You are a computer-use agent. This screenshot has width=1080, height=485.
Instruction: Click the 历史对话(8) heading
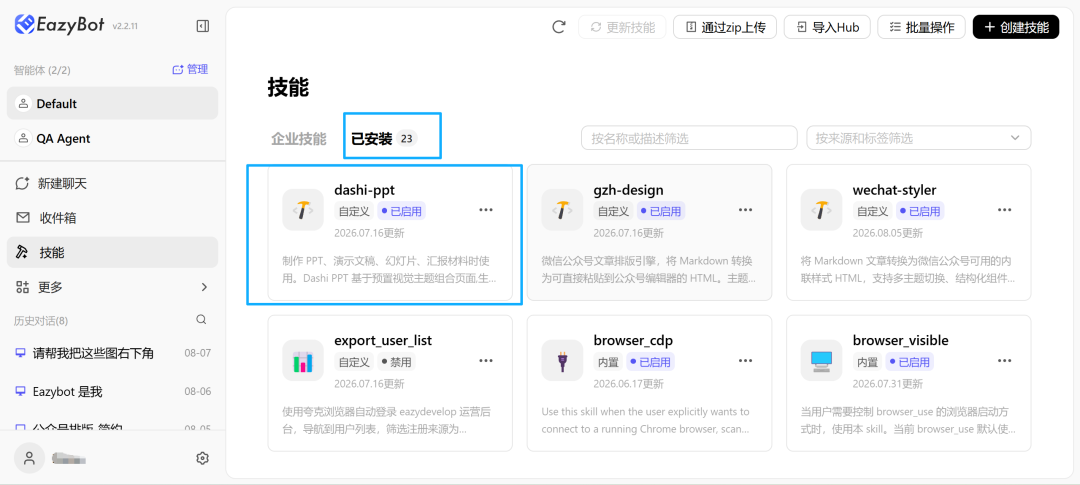click(41, 320)
